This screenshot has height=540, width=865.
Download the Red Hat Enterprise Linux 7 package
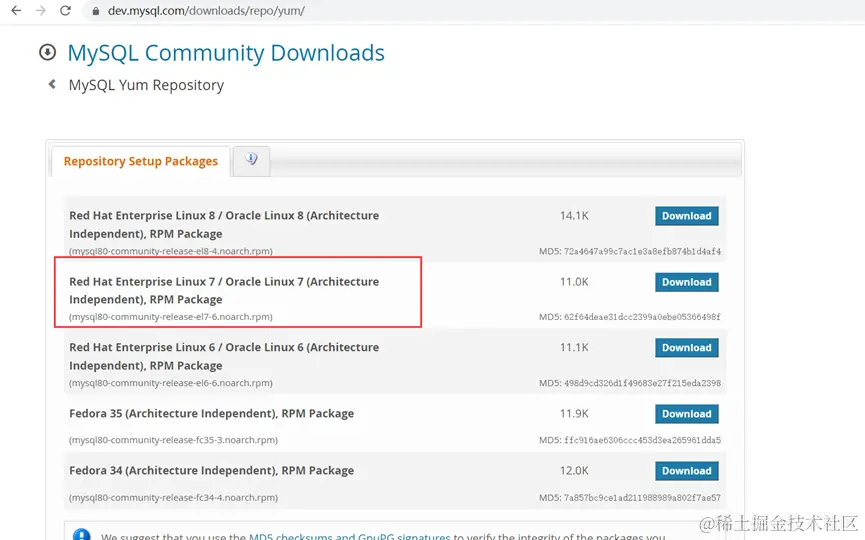[686, 282]
